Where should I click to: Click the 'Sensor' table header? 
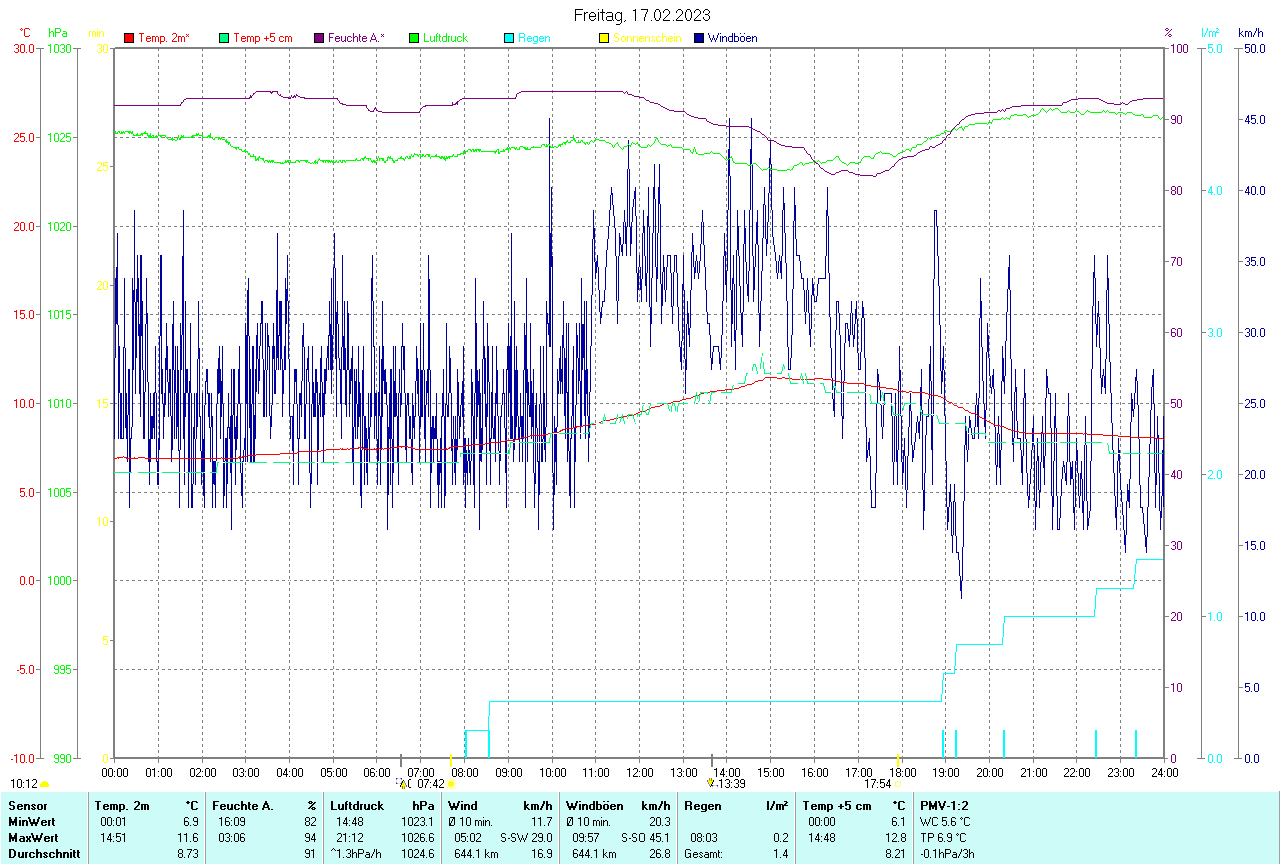coord(26,805)
